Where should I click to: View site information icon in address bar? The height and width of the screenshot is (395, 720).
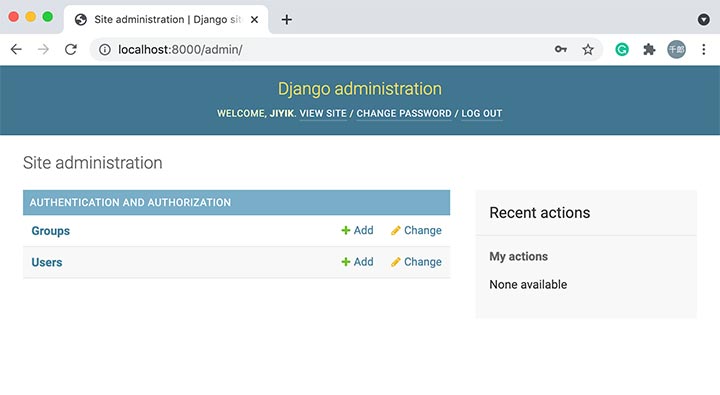105,49
